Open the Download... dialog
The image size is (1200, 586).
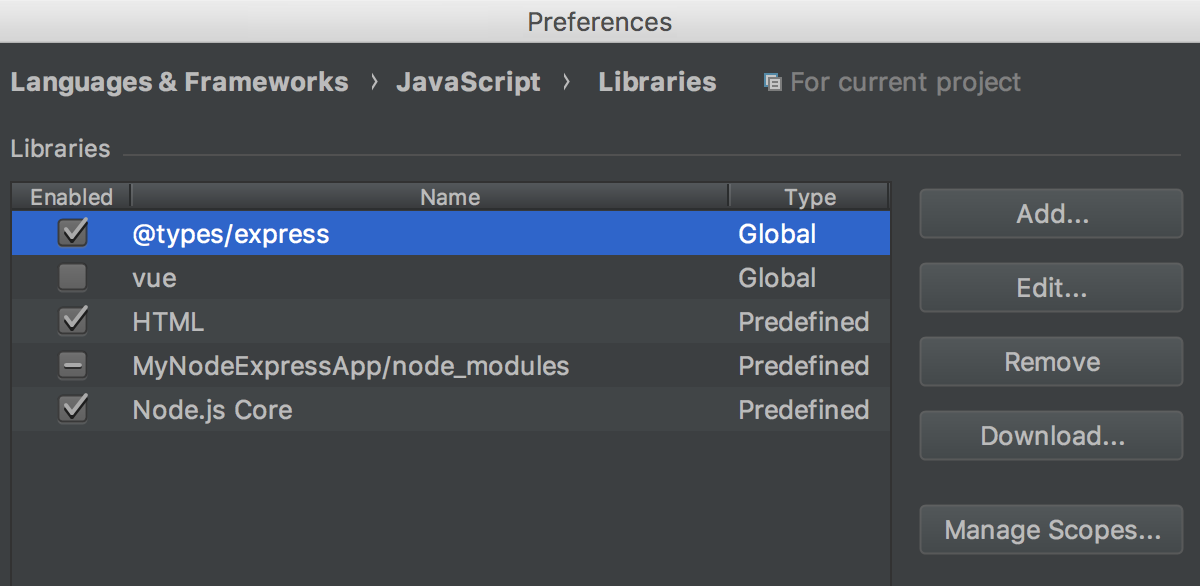[1050, 435]
